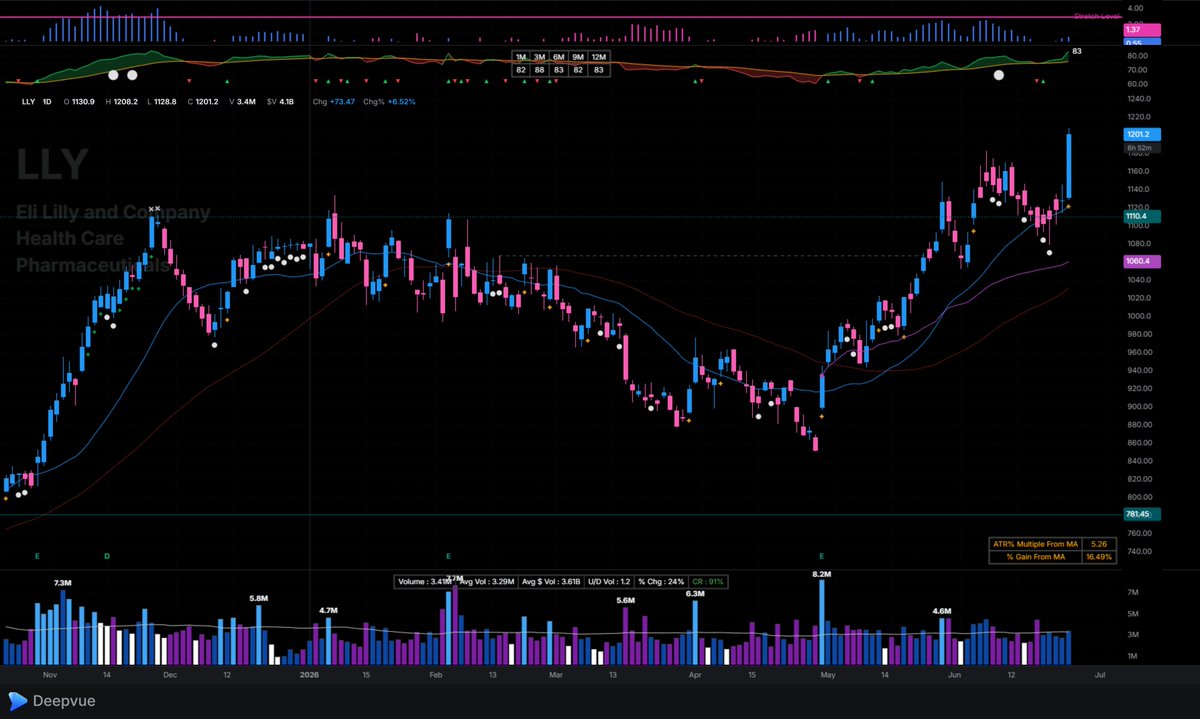Click the 781.45 price level tag
The image size is (1200, 719).
tap(1141, 514)
